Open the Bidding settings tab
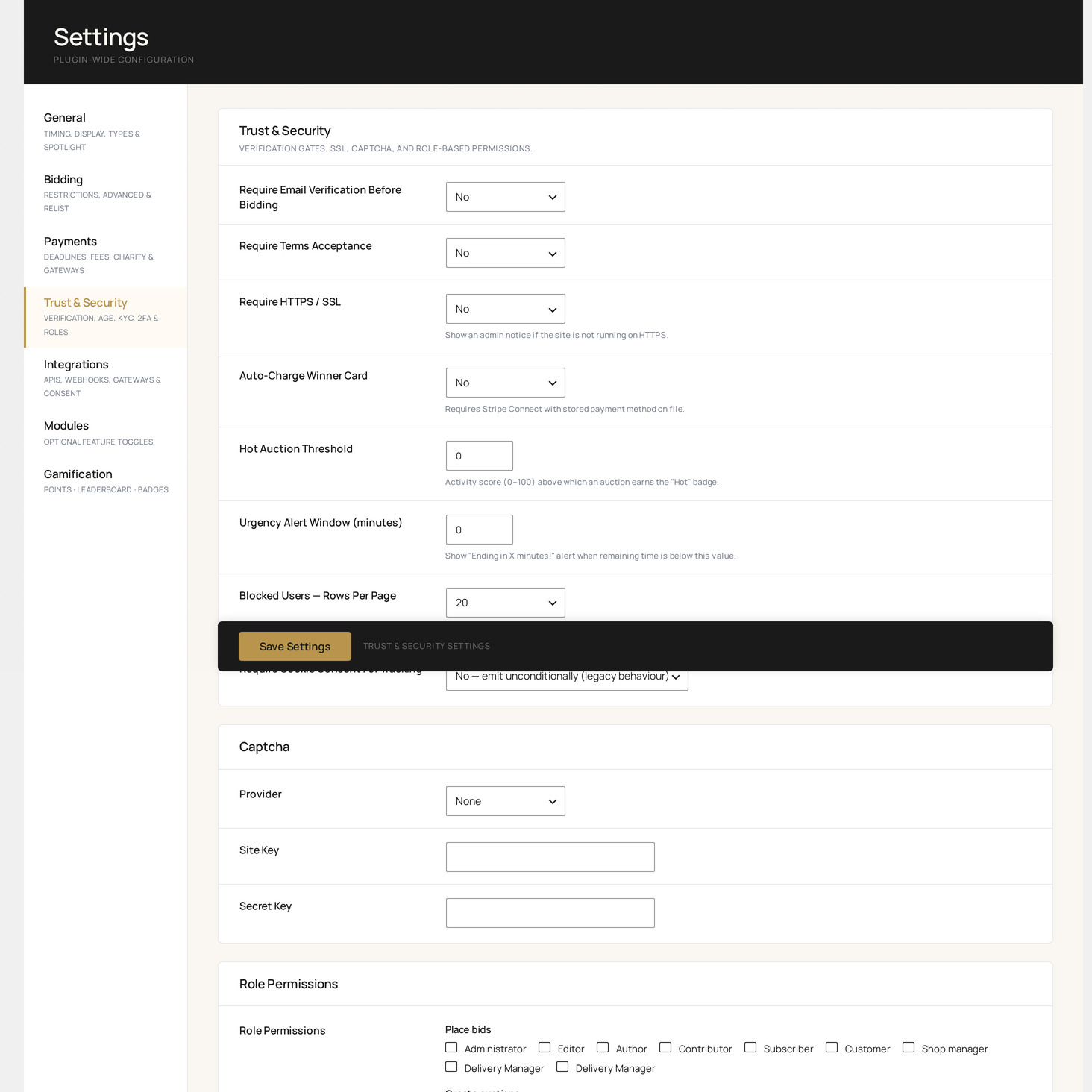This screenshot has width=1092, height=1092. (x=105, y=194)
